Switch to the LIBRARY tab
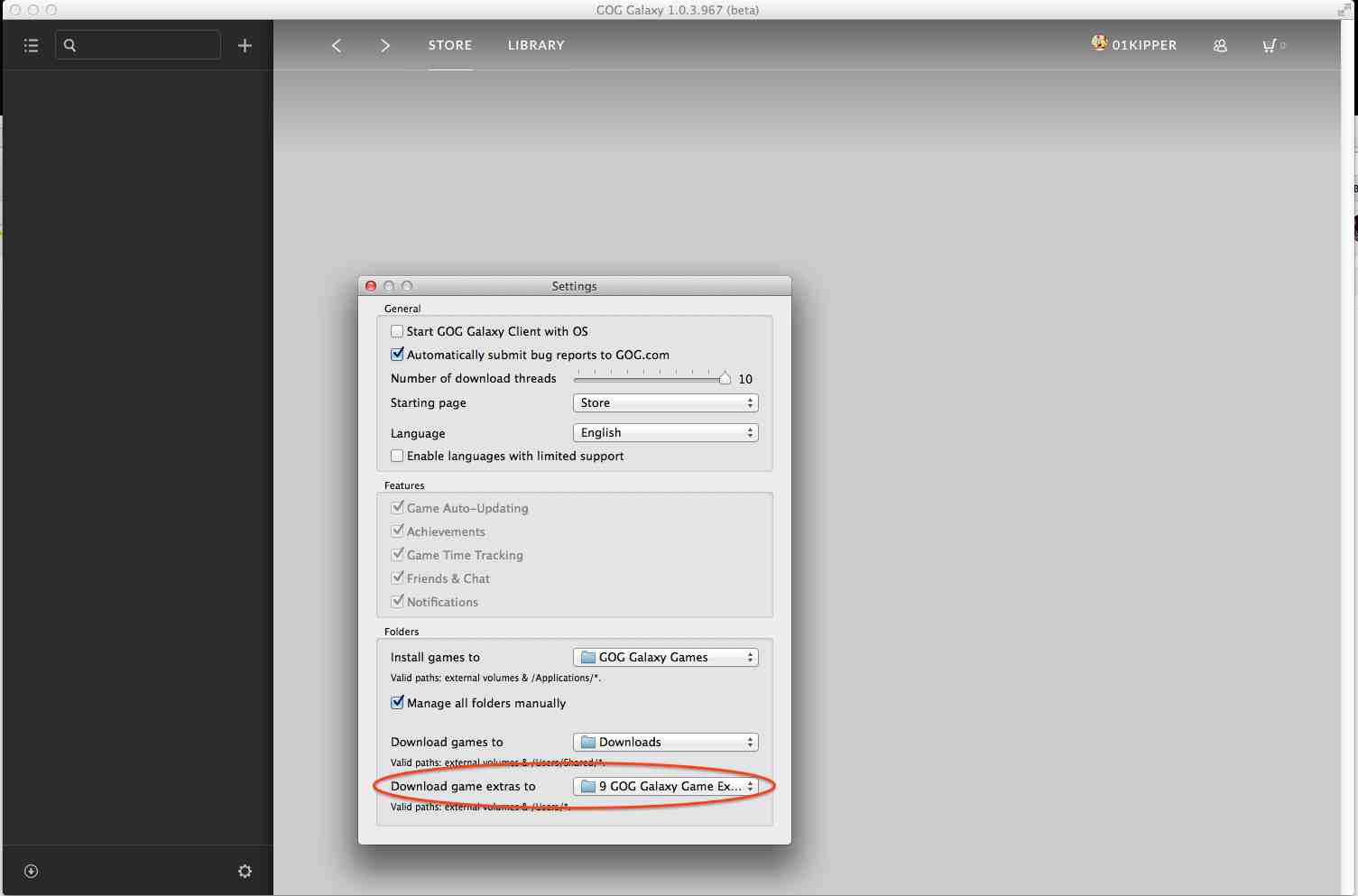The height and width of the screenshot is (896, 1358). click(x=536, y=45)
